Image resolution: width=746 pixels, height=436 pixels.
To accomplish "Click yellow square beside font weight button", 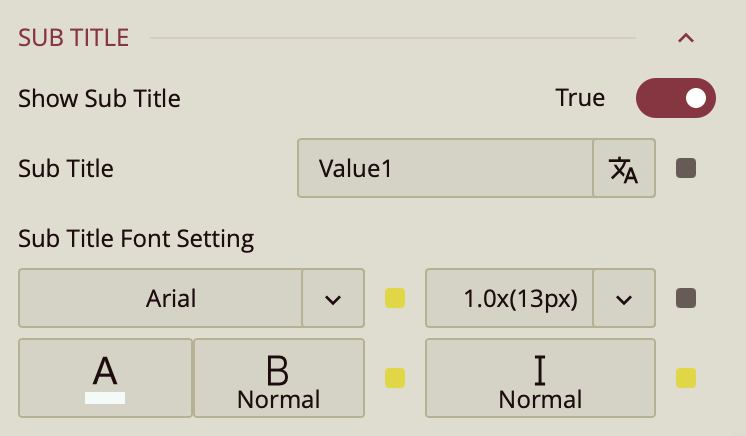I will 395,377.
